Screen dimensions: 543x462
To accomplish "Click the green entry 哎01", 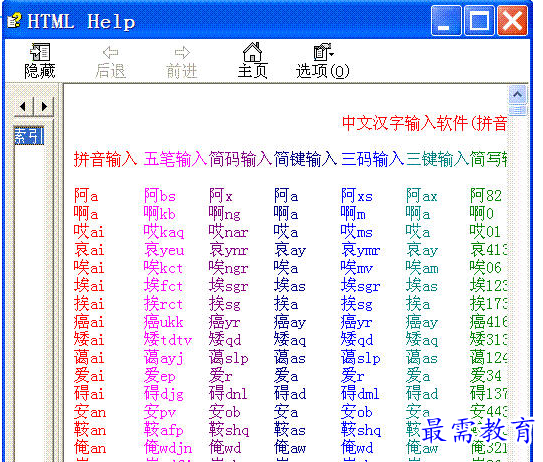I will pyautogui.click(x=485, y=231).
